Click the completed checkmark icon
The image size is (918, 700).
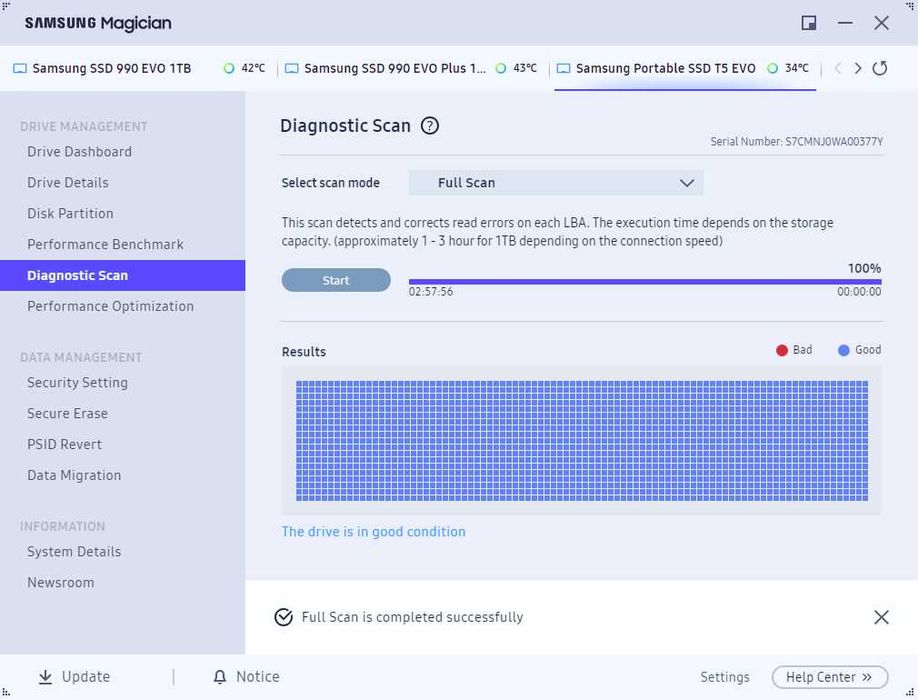tap(283, 617)
